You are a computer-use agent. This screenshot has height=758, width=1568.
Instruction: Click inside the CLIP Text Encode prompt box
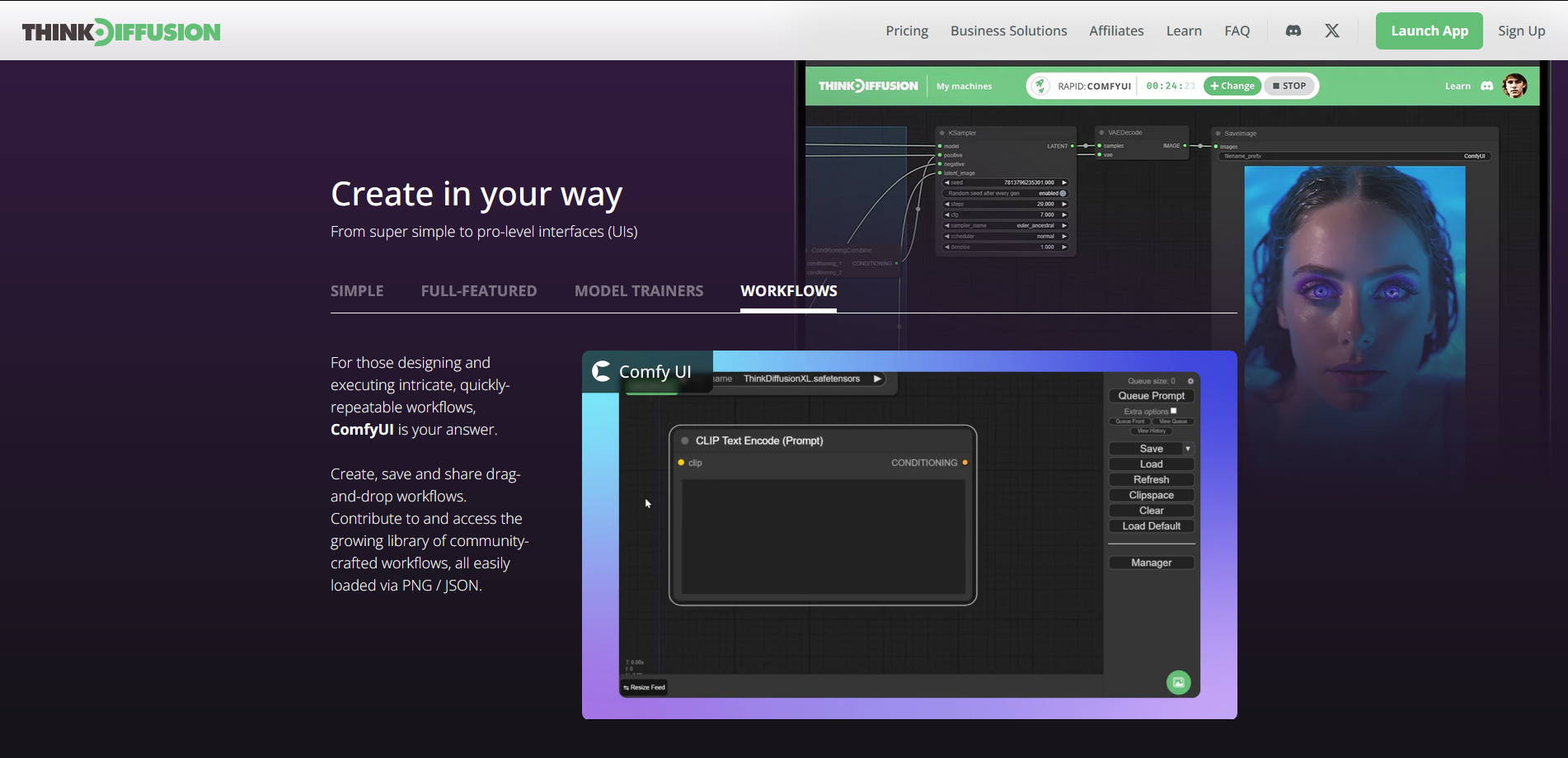pyautogui.click(x=823, y=537)
